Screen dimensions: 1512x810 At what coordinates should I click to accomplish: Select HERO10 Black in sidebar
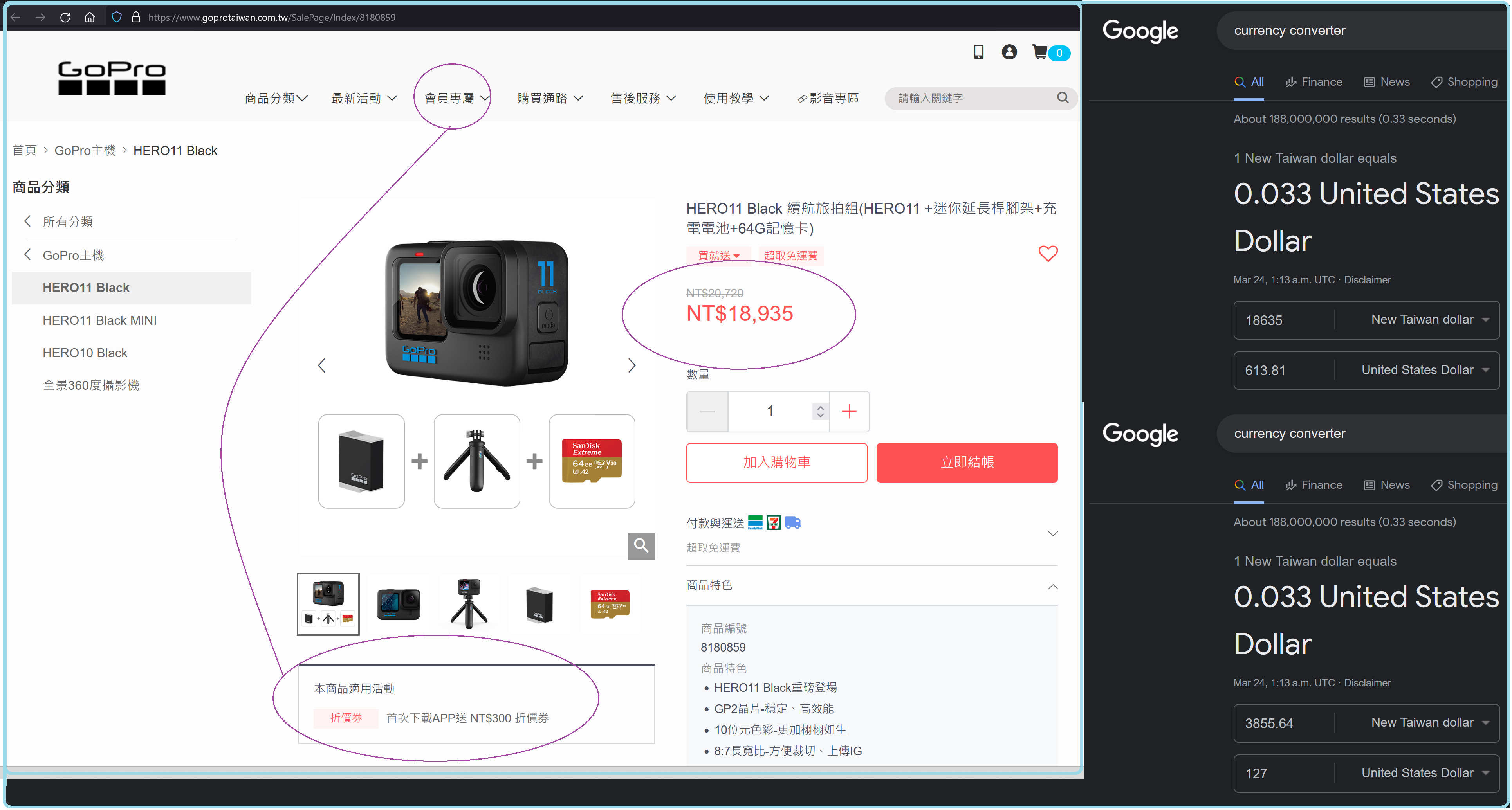coord(85,353)
